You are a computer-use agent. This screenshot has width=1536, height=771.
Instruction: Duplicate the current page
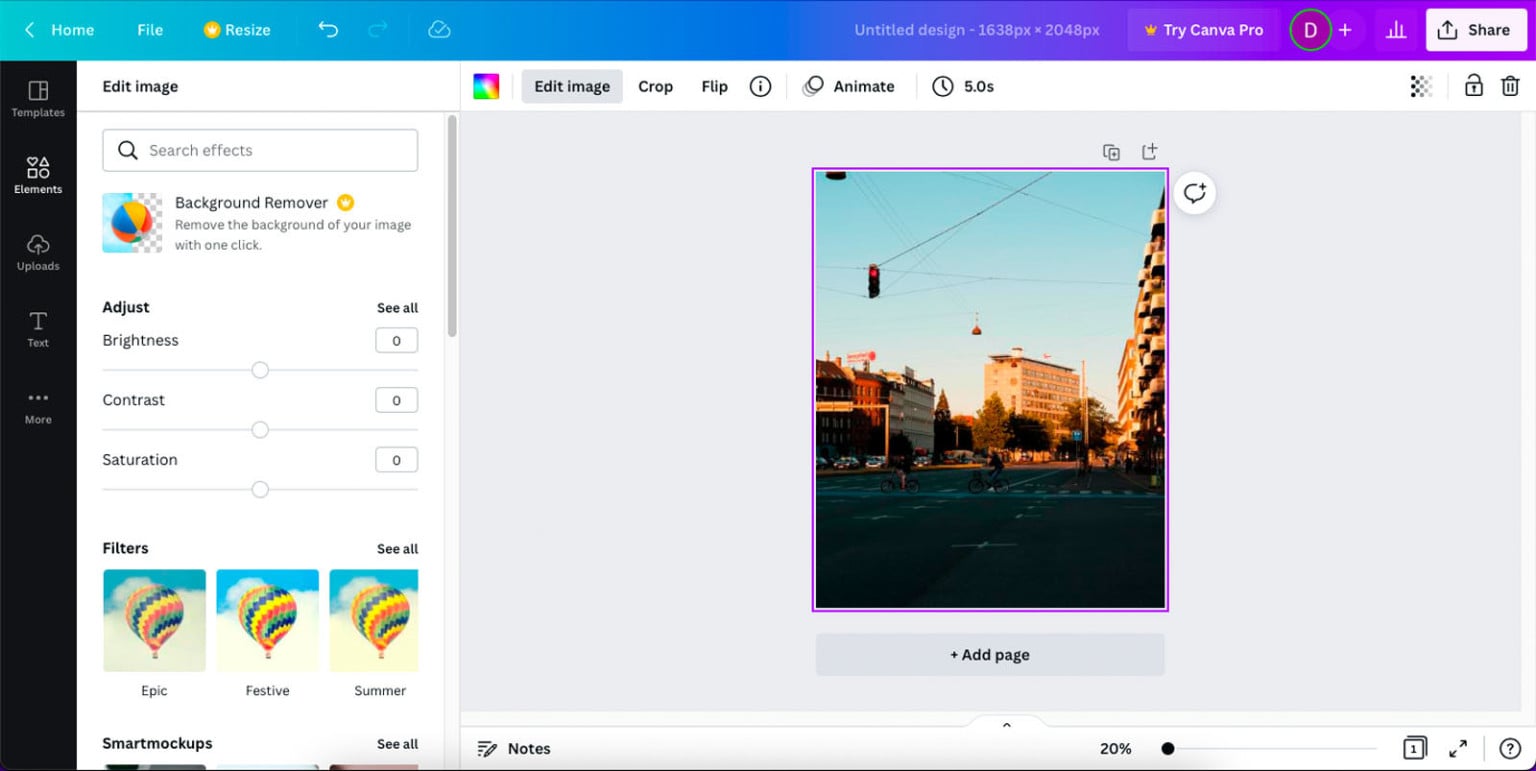(x=1111, y=151)
